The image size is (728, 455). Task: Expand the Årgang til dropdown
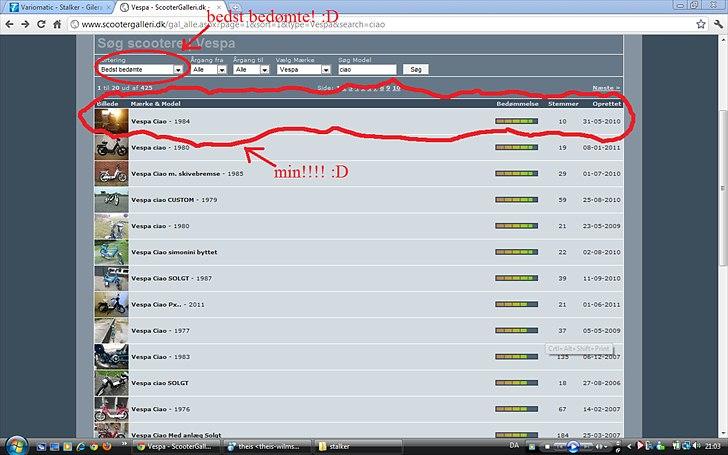tap(250, 70)
